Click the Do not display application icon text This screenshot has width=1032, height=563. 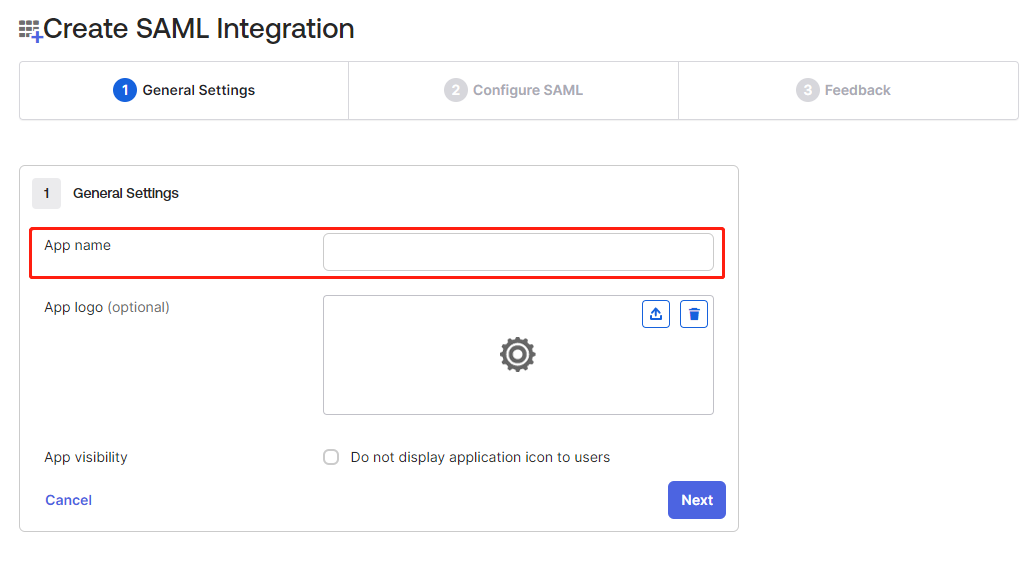click(480, 457)
